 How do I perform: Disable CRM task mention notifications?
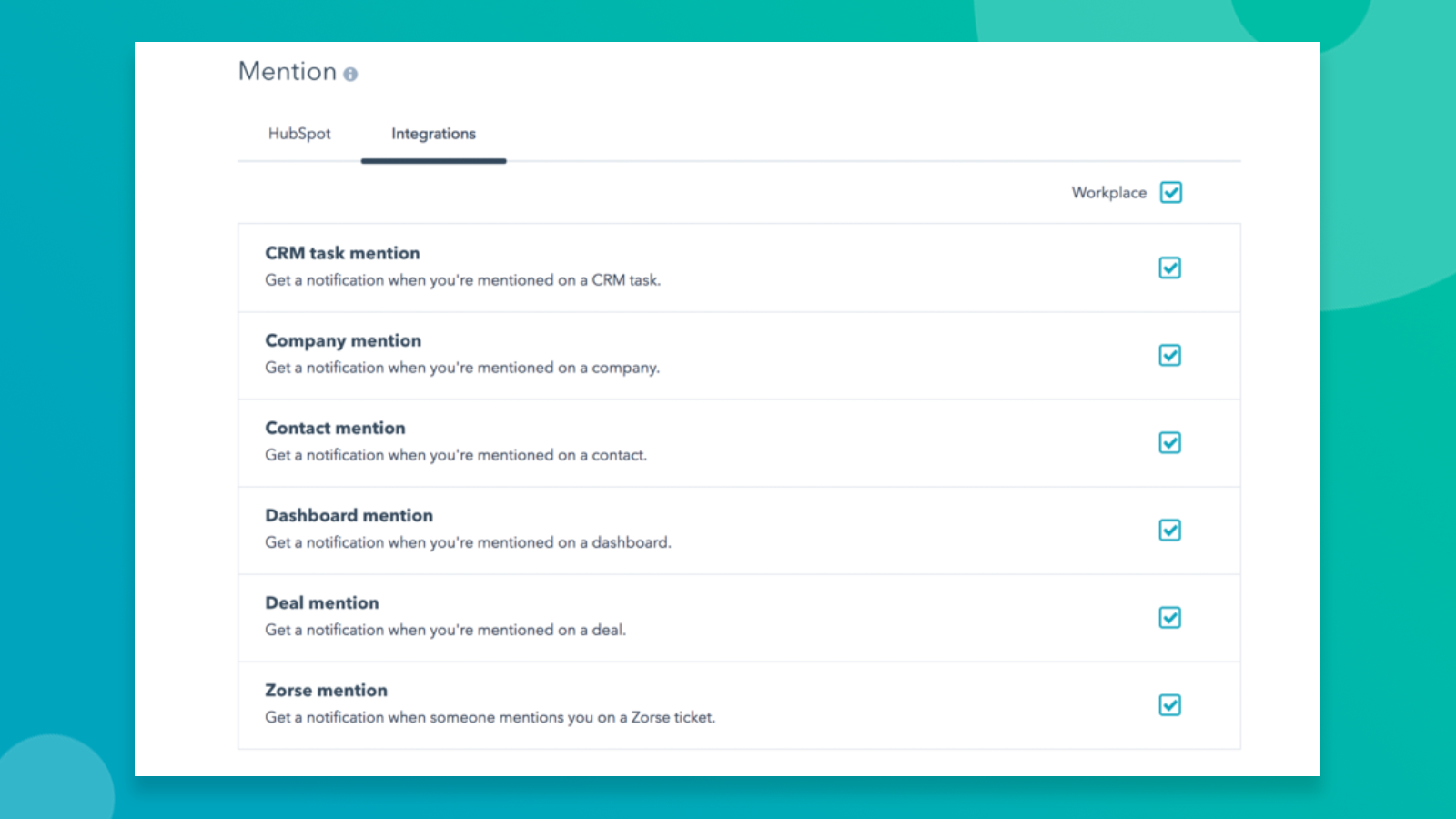(1169, 268)
